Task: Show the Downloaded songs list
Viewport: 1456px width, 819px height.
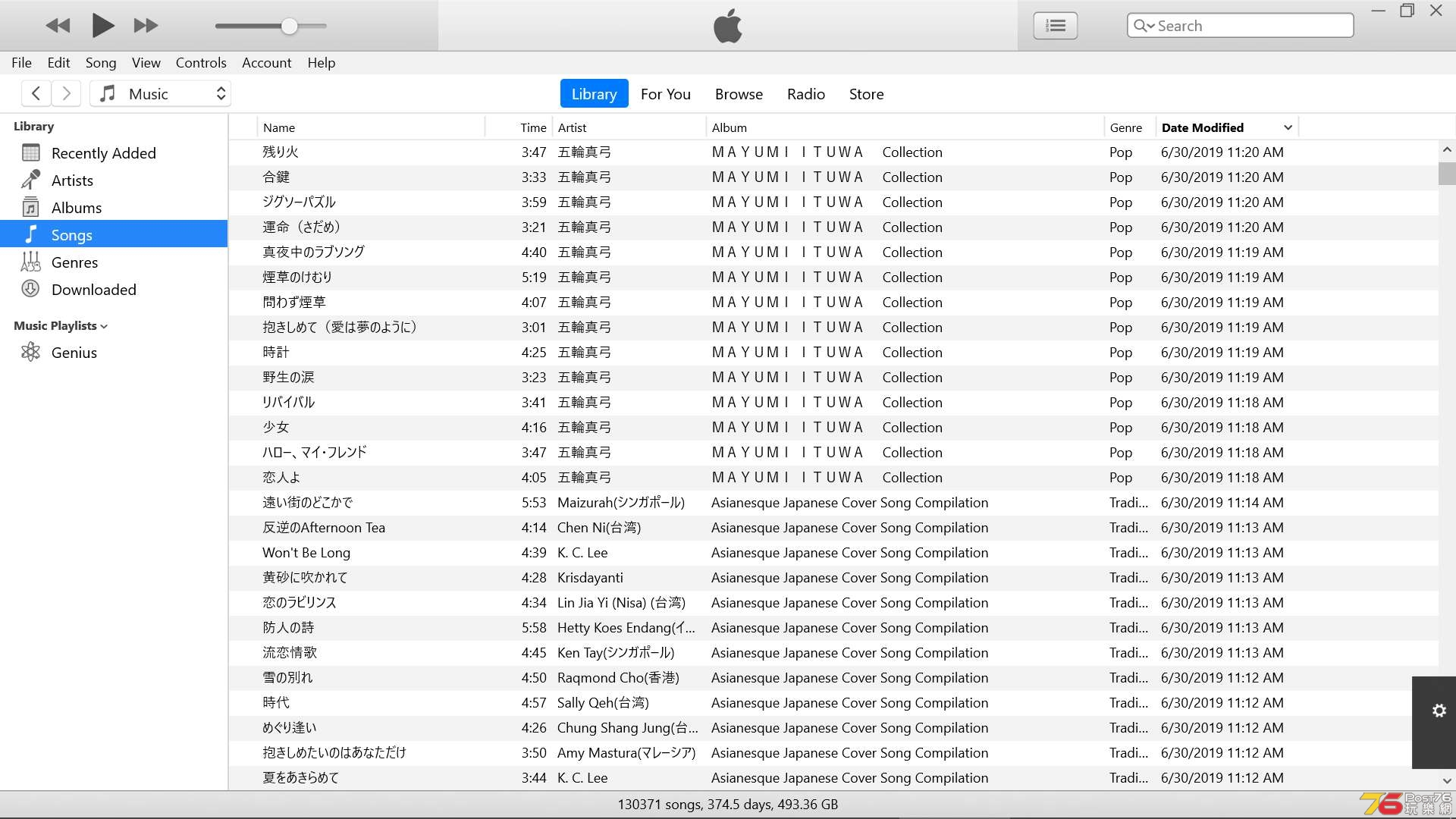Action: point(93,290)
